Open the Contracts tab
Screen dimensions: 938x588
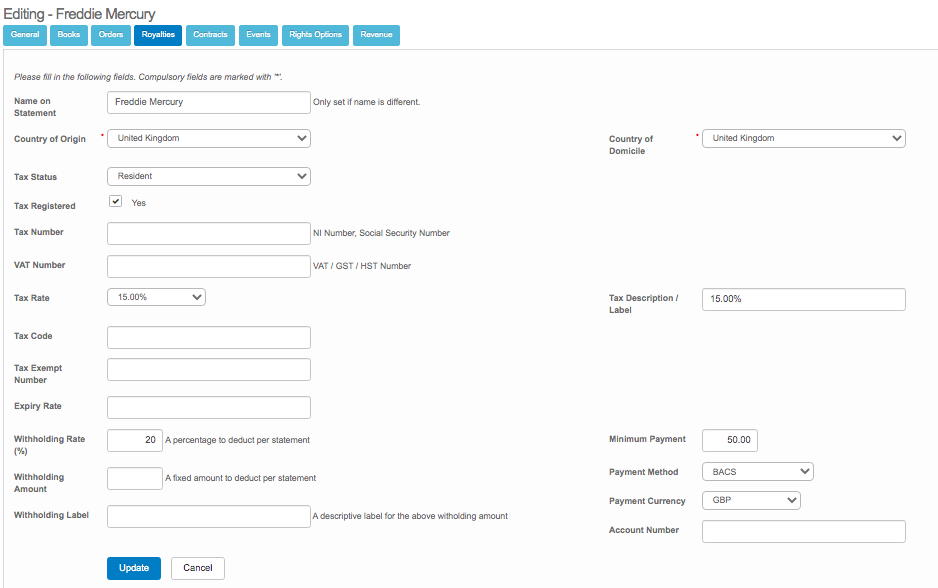pyautogui.click(x=210, y=35)
